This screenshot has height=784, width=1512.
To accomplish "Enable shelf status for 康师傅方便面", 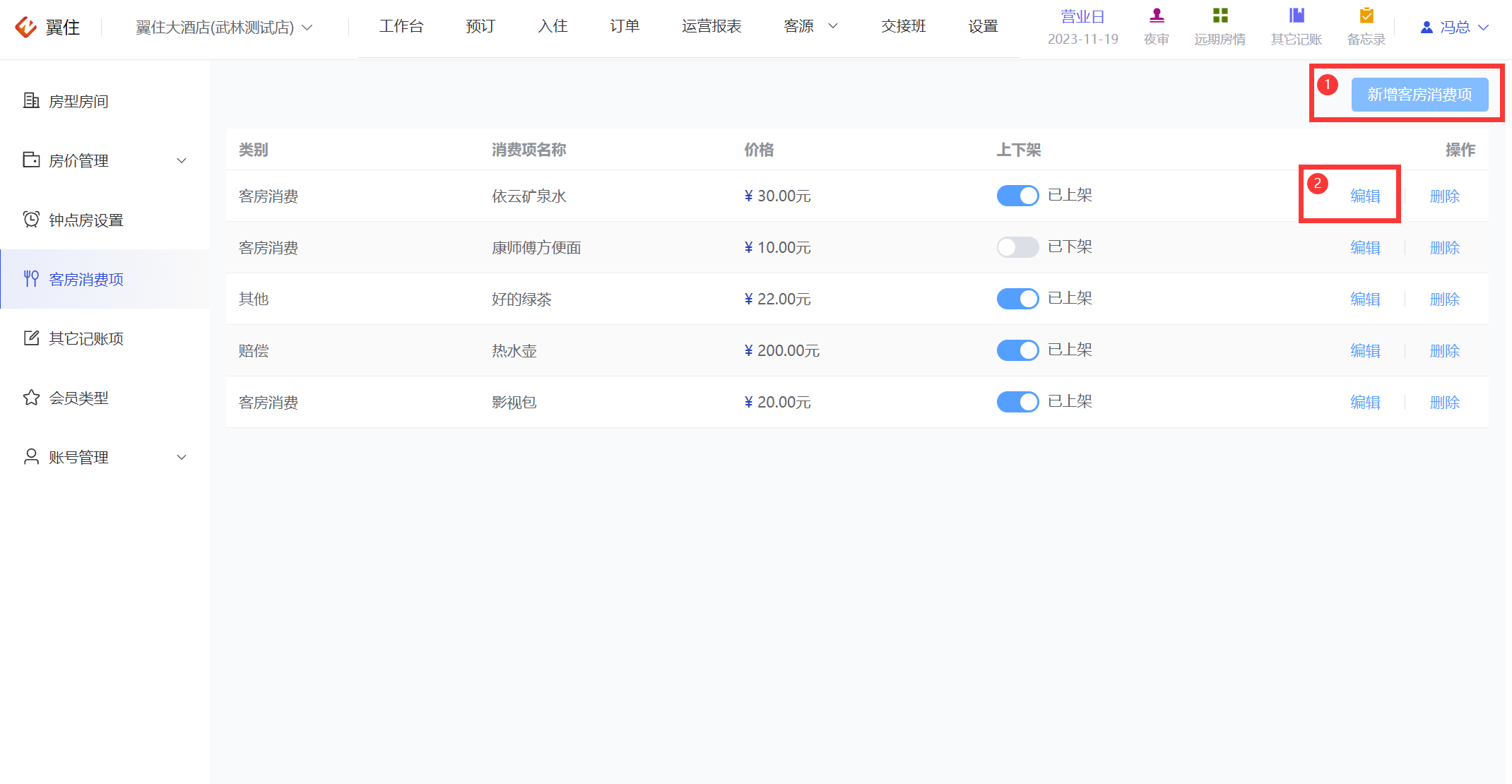I will 1017,247.
